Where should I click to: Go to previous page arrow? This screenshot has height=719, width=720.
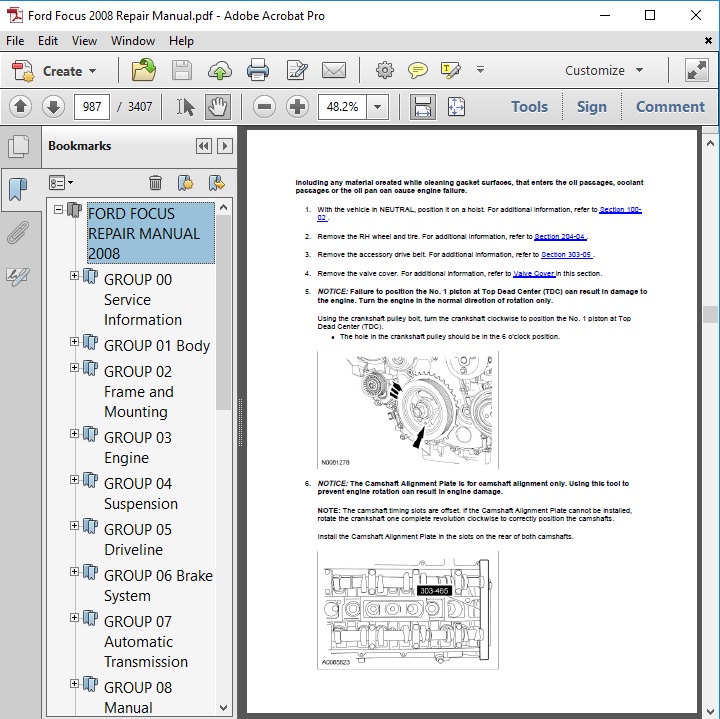point(20,107)
